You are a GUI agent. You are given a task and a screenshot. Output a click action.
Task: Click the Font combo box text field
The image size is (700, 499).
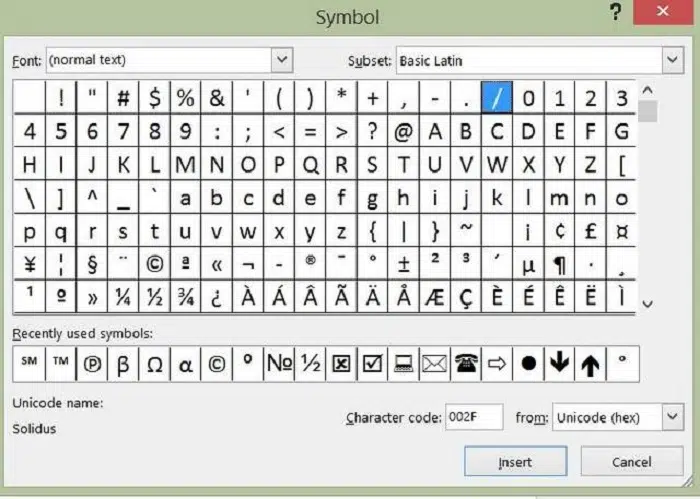coord(159,59)
